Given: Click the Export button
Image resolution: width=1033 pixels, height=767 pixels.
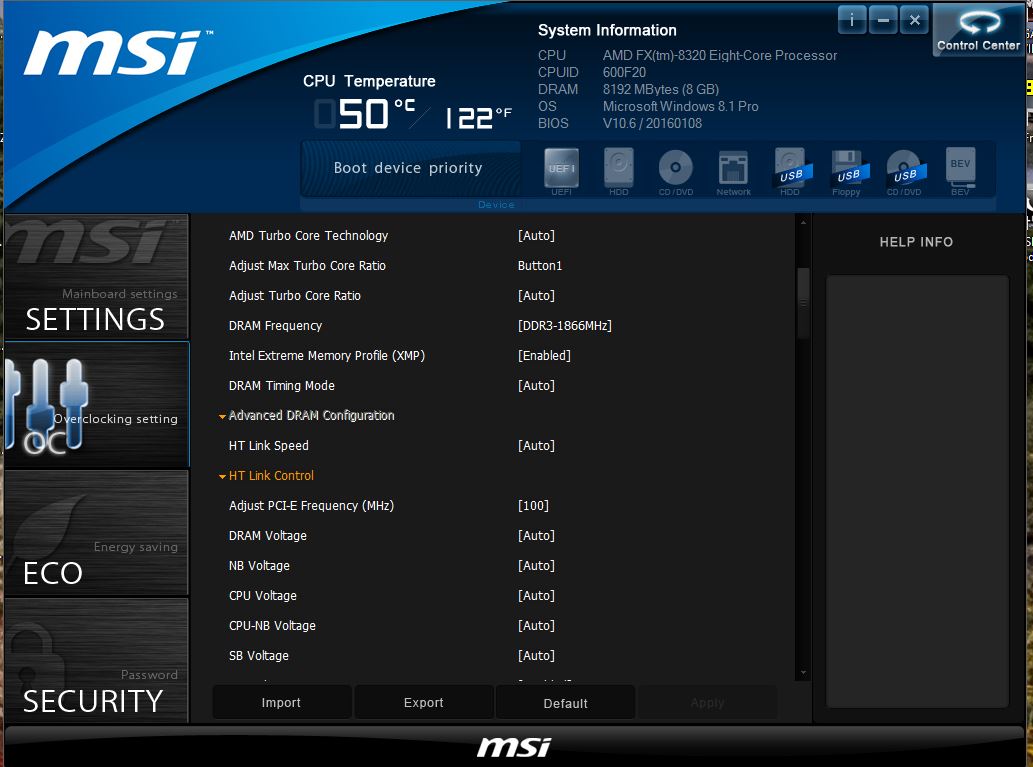Looking at the screenshot, I should (x=424, y=702).
